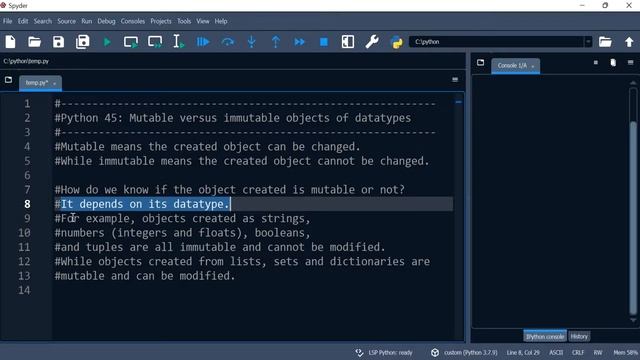Click the 'It depends on its datatype' line
Image resolution: width=640 pixels, height=360 pixels.
(142, 204)
